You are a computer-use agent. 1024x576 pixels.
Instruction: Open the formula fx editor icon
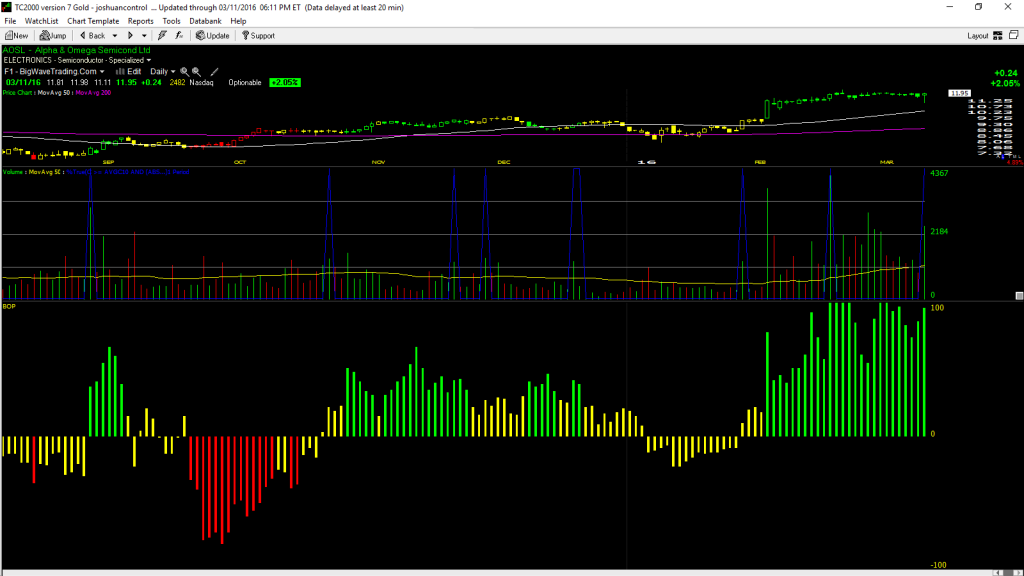[179, 36]
